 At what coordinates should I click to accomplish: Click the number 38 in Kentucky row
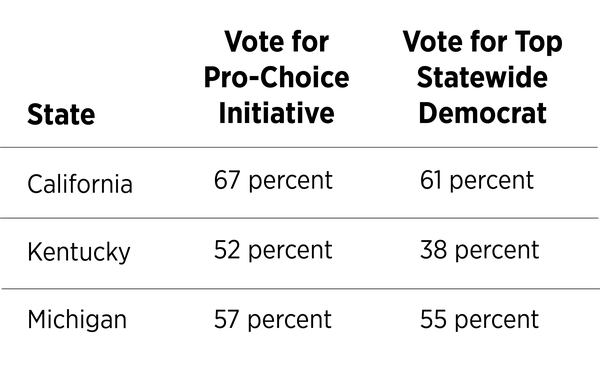[x=434, y=249]
